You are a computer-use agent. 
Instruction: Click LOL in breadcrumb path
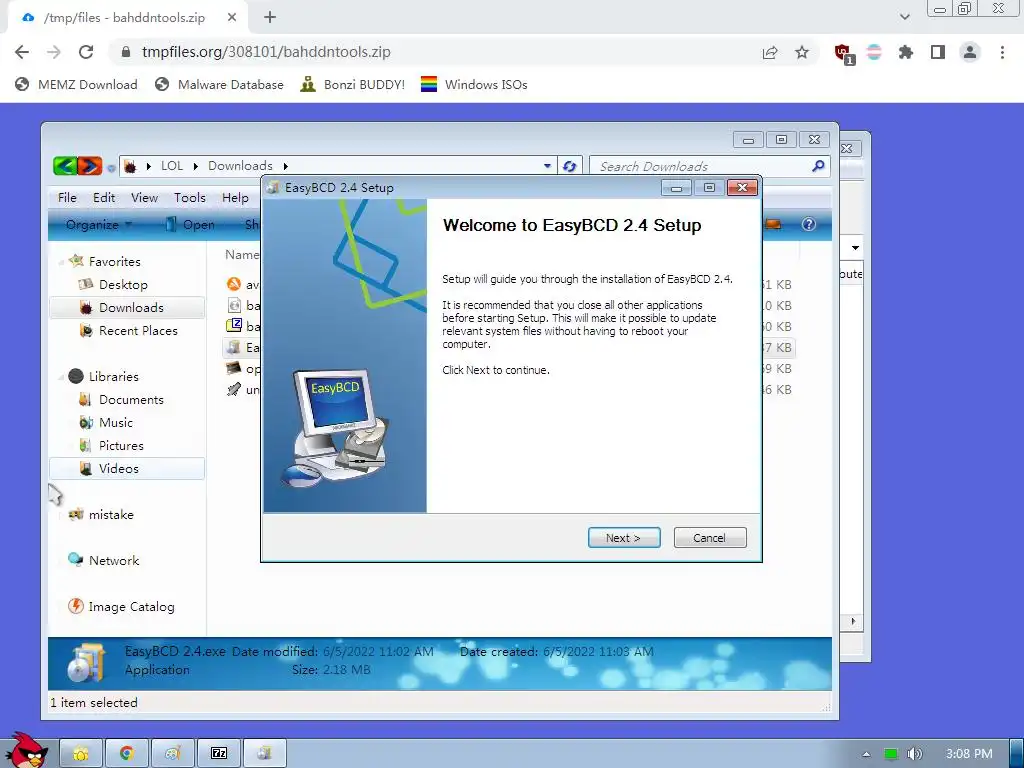point(172,166)
